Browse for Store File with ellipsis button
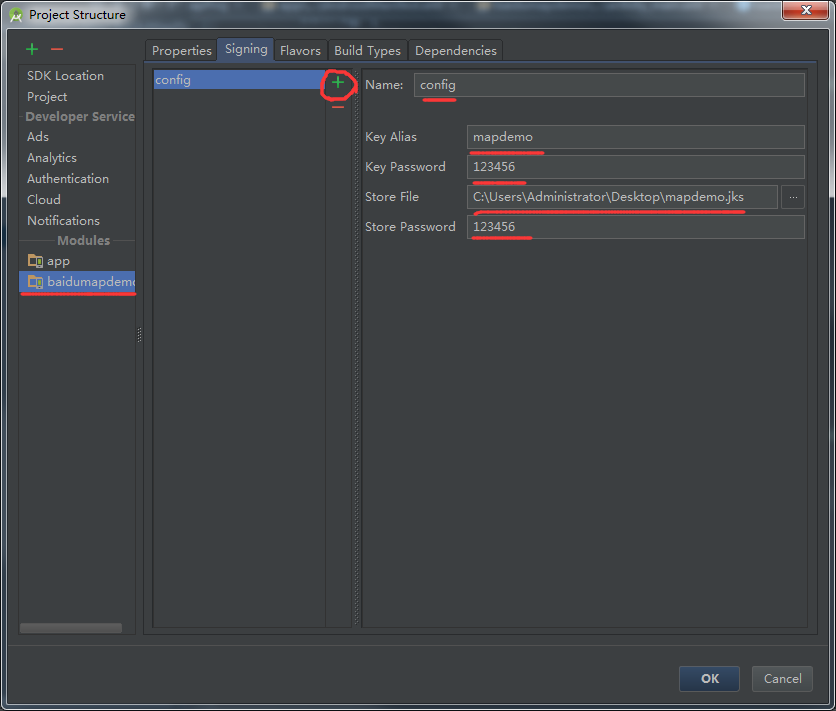836x711 pixels. pyautogui.click(x=793, y=197)
